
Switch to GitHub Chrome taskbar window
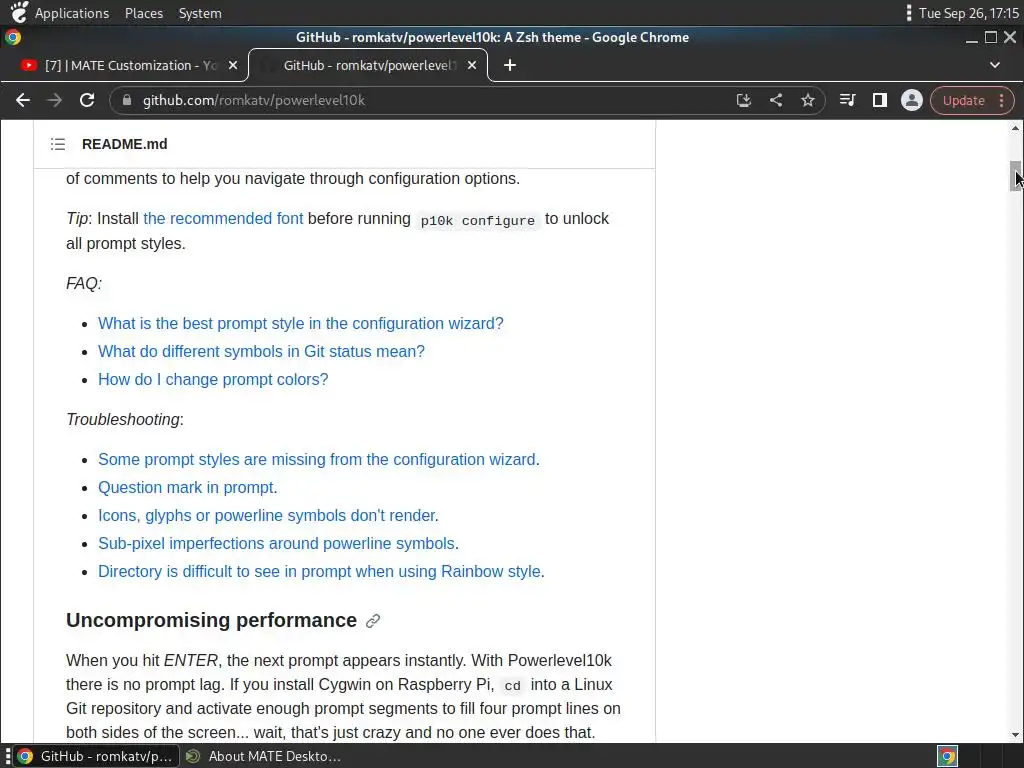click(96, 756)
